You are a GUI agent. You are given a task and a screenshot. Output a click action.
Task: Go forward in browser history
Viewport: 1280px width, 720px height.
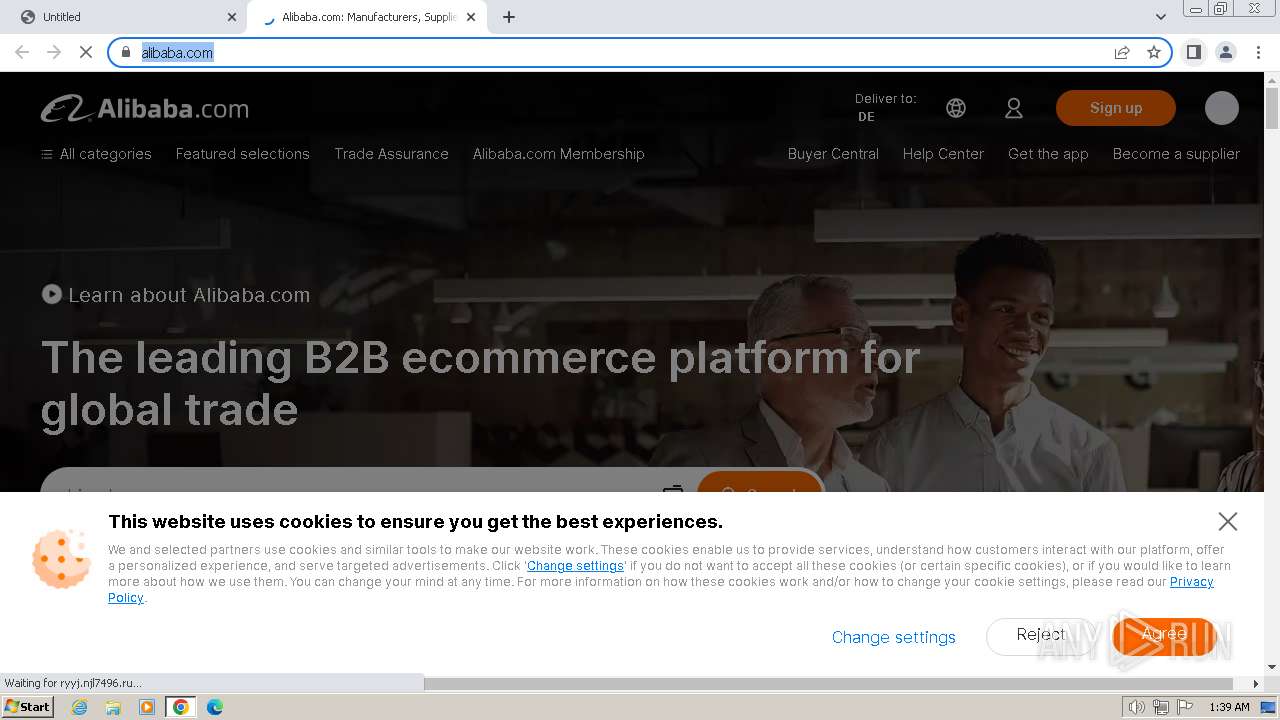click(x=54, y=52)
